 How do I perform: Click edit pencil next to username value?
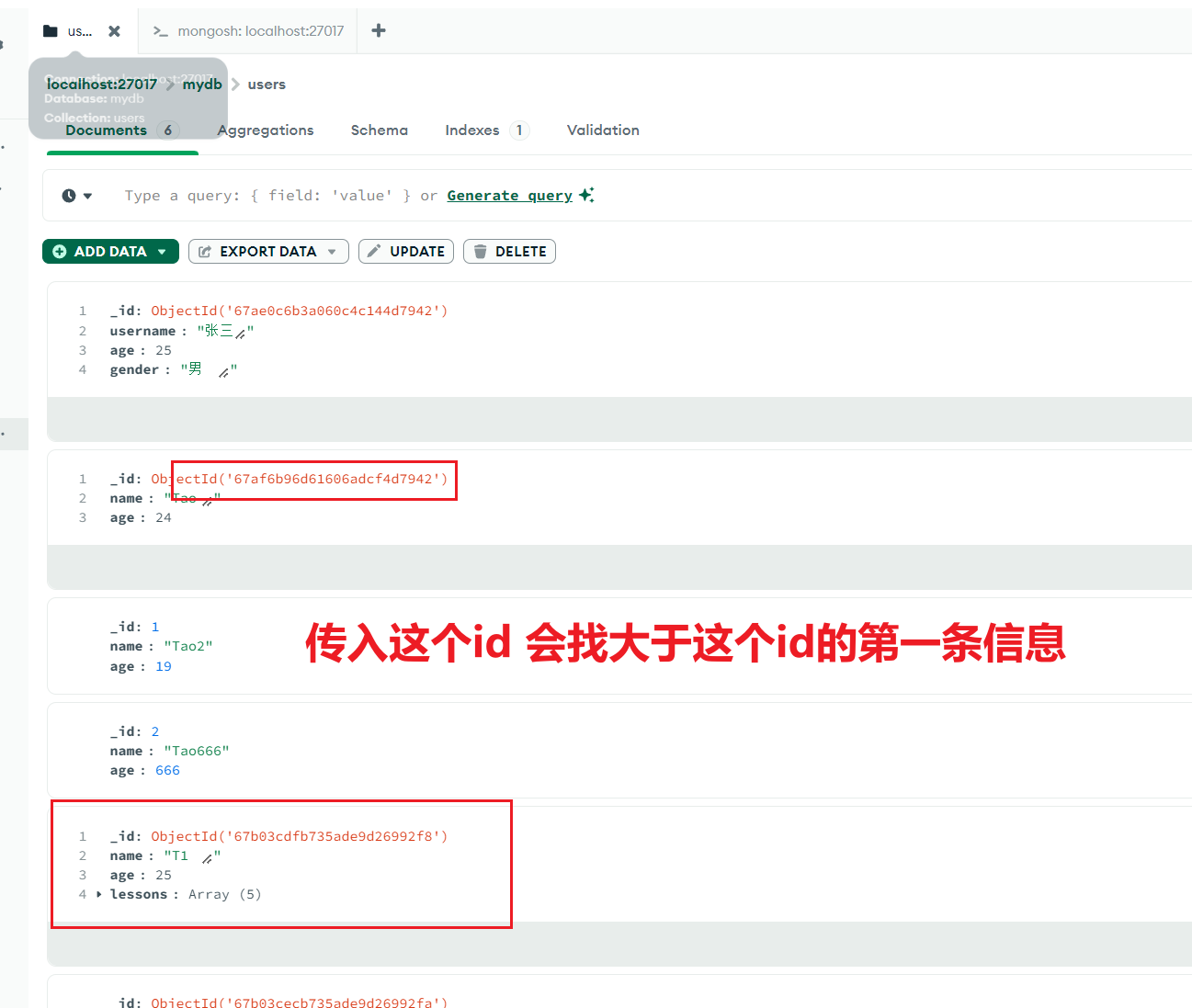(x=240, y=334)
